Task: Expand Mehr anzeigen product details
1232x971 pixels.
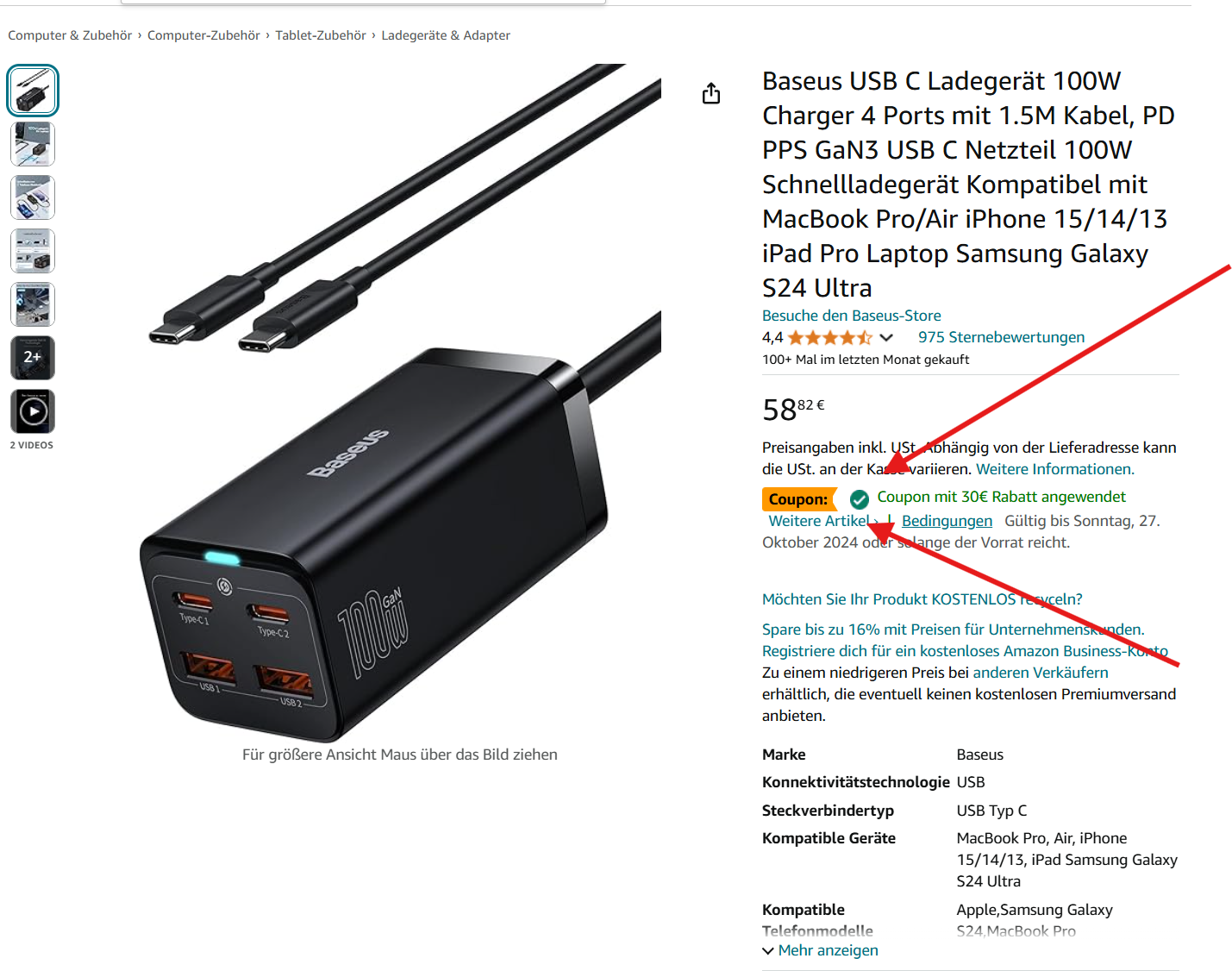Action: (820, 950)
